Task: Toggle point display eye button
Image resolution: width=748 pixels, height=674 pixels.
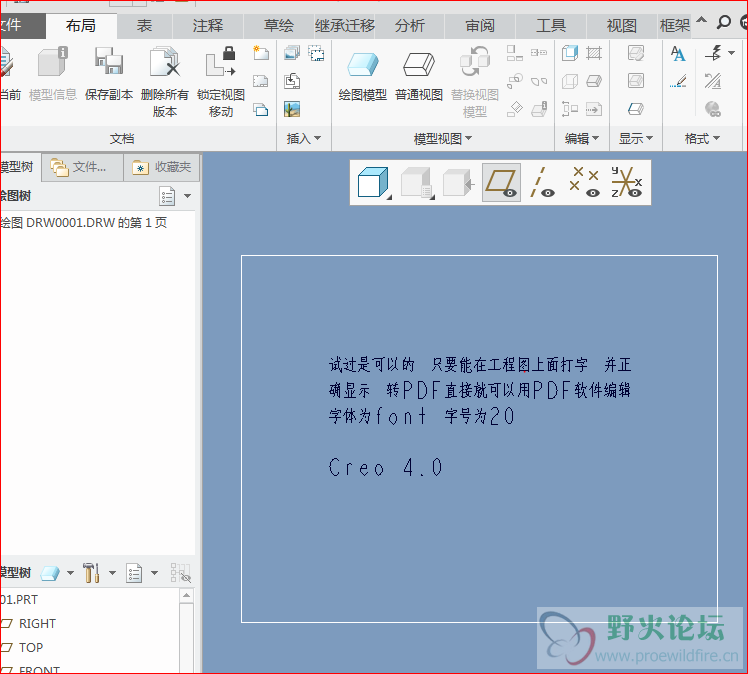Action: pyautogui.click(x=584, y=183)
